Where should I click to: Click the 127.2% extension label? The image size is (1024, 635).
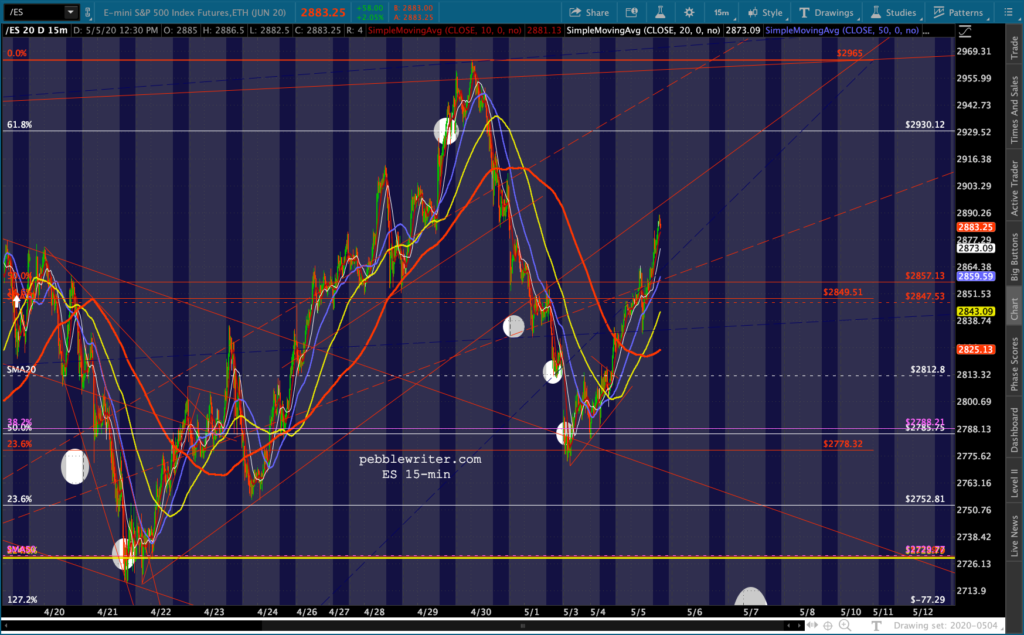point(22,599)
